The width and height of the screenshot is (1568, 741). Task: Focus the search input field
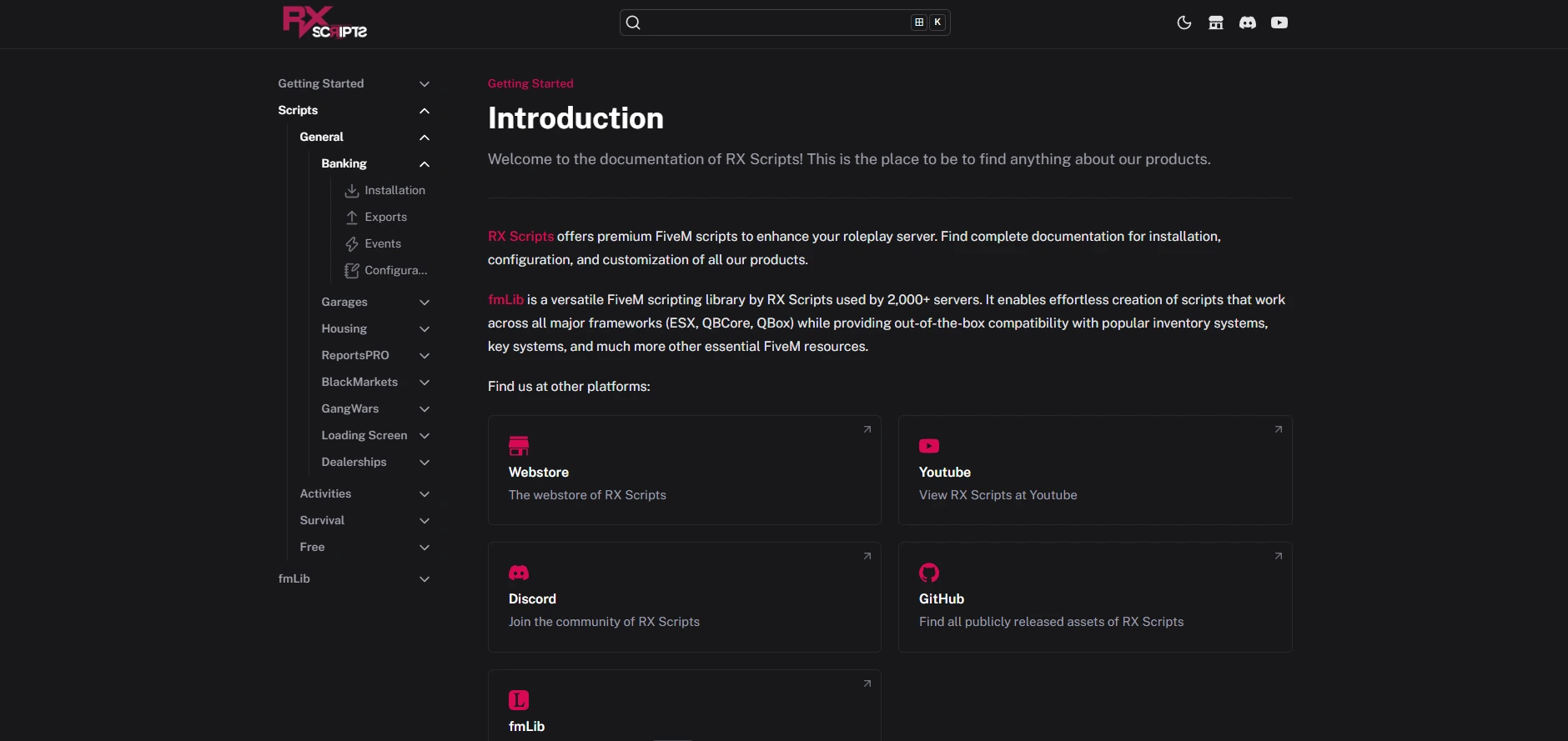[785, 23]
